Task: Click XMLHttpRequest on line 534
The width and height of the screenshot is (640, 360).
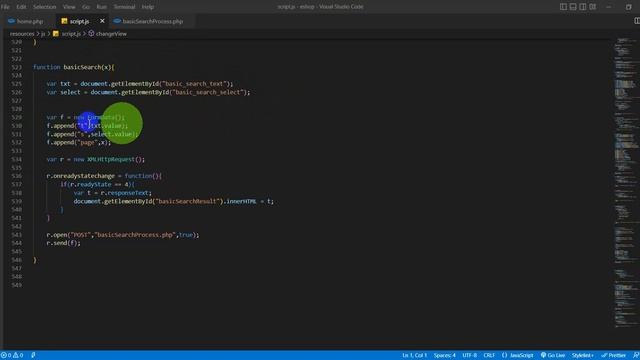Action: pyautogui.click(x=110, y=159)
